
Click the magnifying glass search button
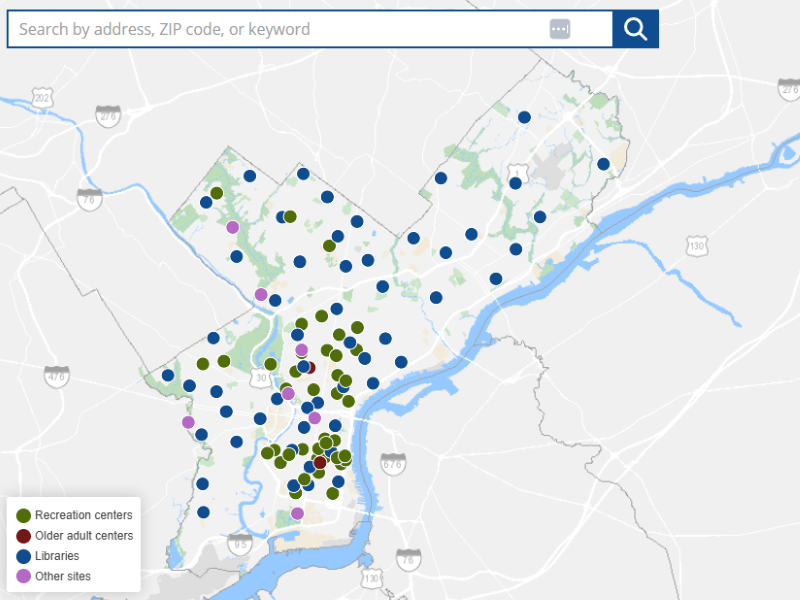click(x=635, y=29)
